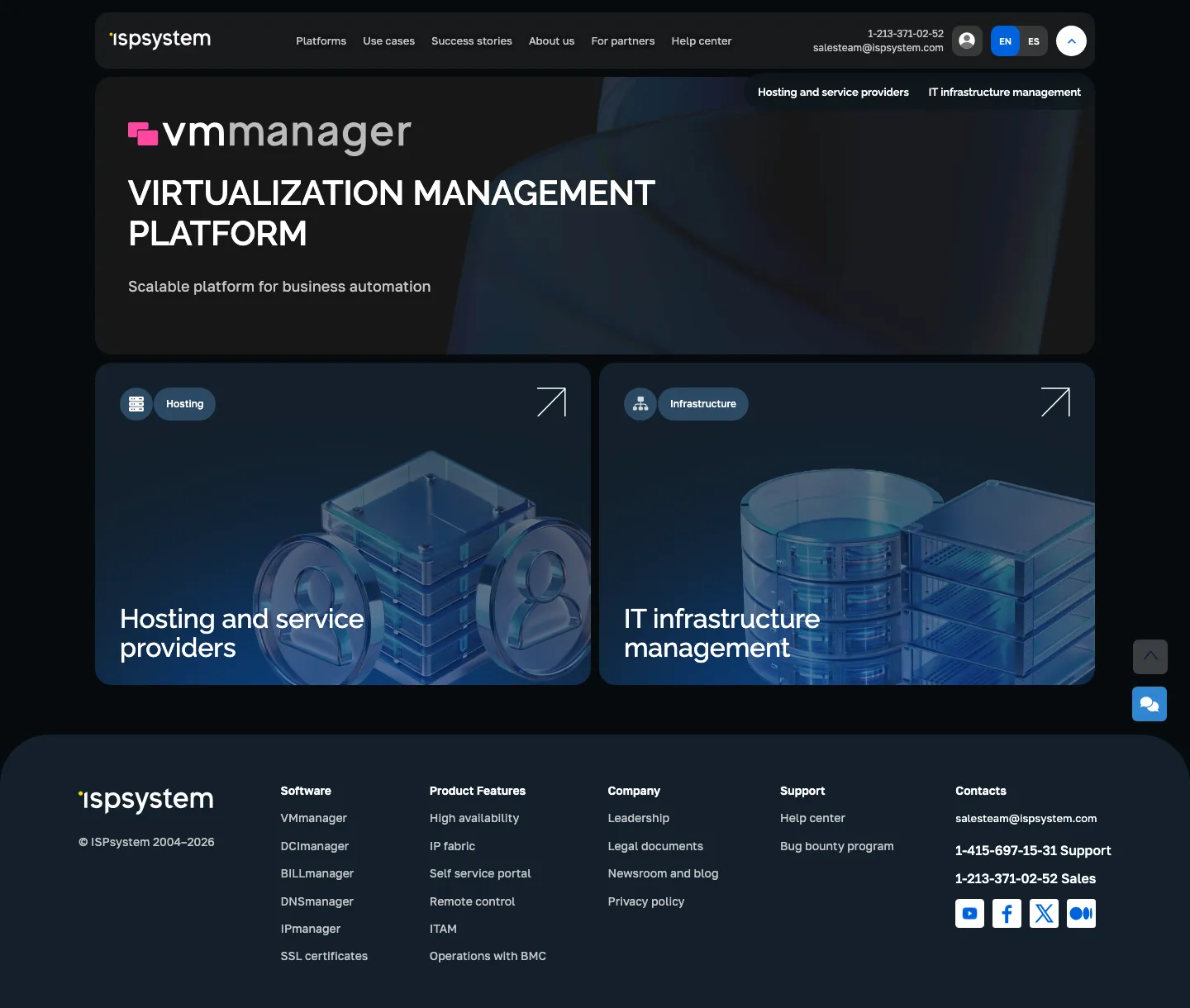Viewport: 1190px width, 1008px height.
Task: Click footer email salesteam@ispsystem.com
Action: (x=1026, y=819)
